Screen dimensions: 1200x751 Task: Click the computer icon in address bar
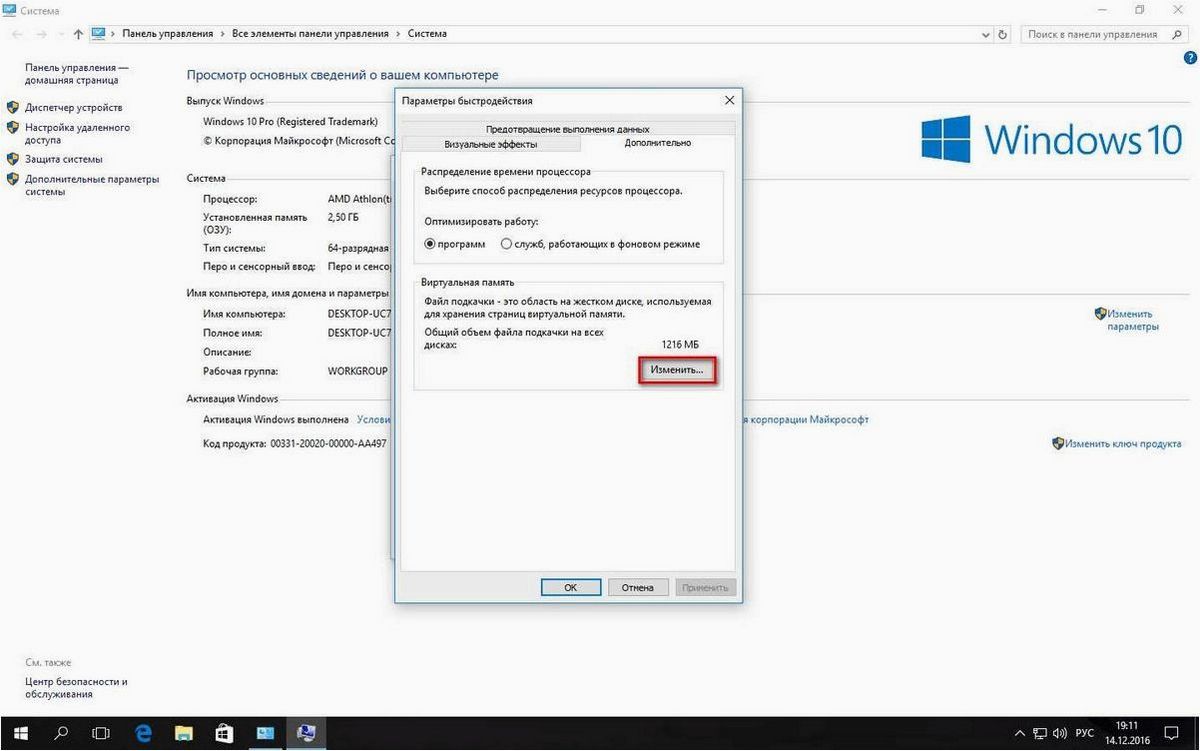coord(98,33)
